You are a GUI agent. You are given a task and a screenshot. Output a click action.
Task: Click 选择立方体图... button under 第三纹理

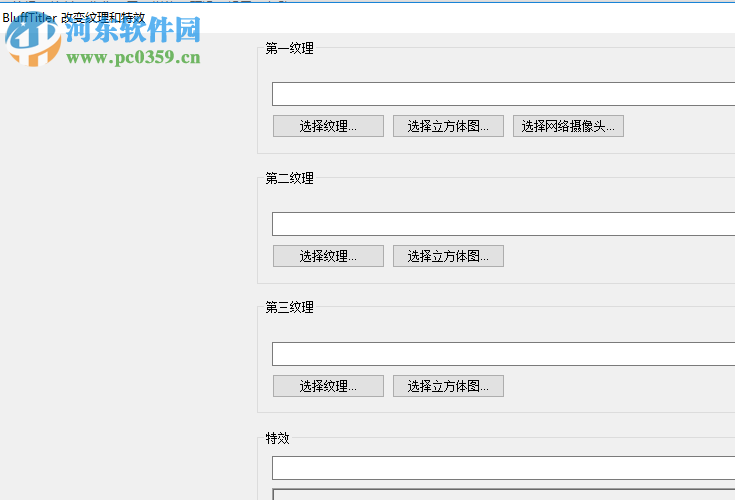[448, 386]
